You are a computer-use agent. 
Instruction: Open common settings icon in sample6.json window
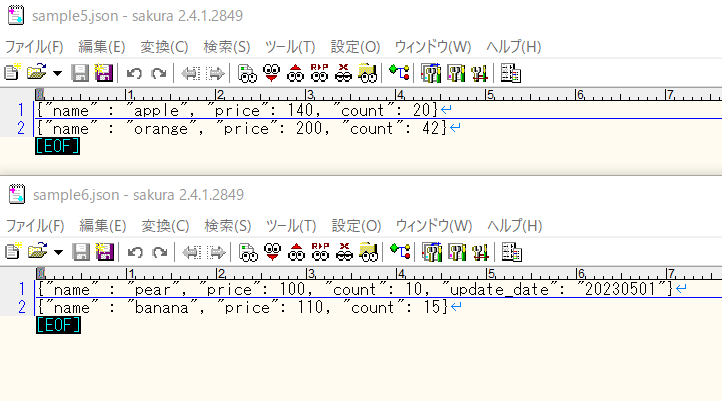(480, 252)
